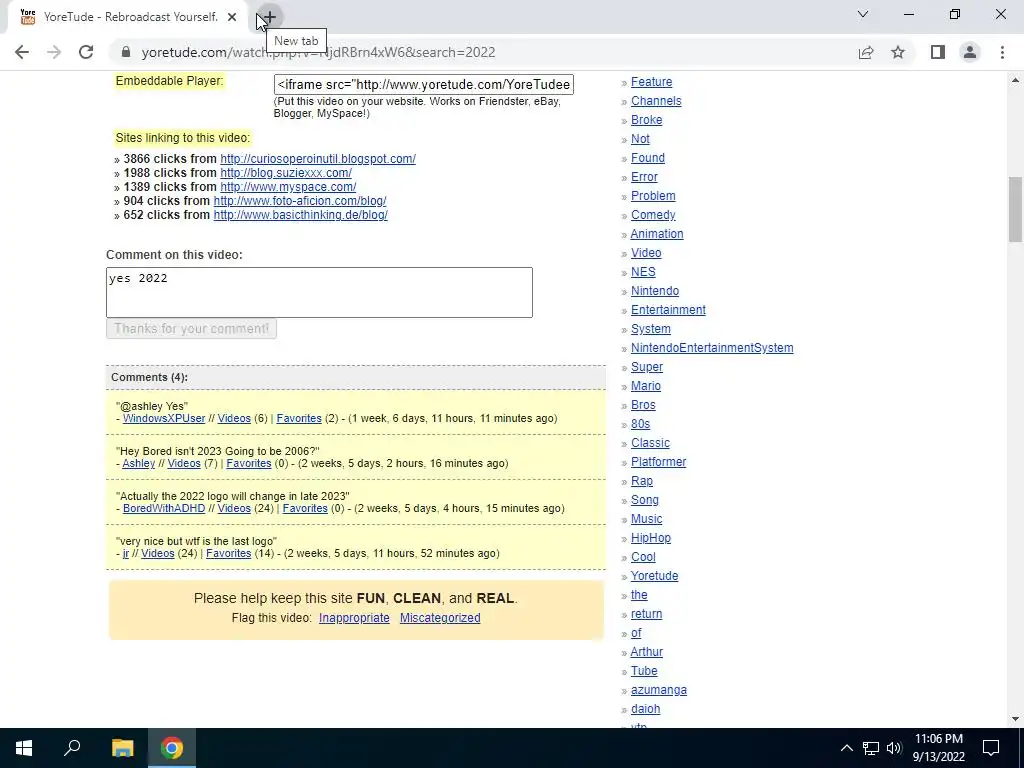Open the volume speaker tray icon
Image resolution: width=1024 pixels, height=768 pixels.
point(894,748)
